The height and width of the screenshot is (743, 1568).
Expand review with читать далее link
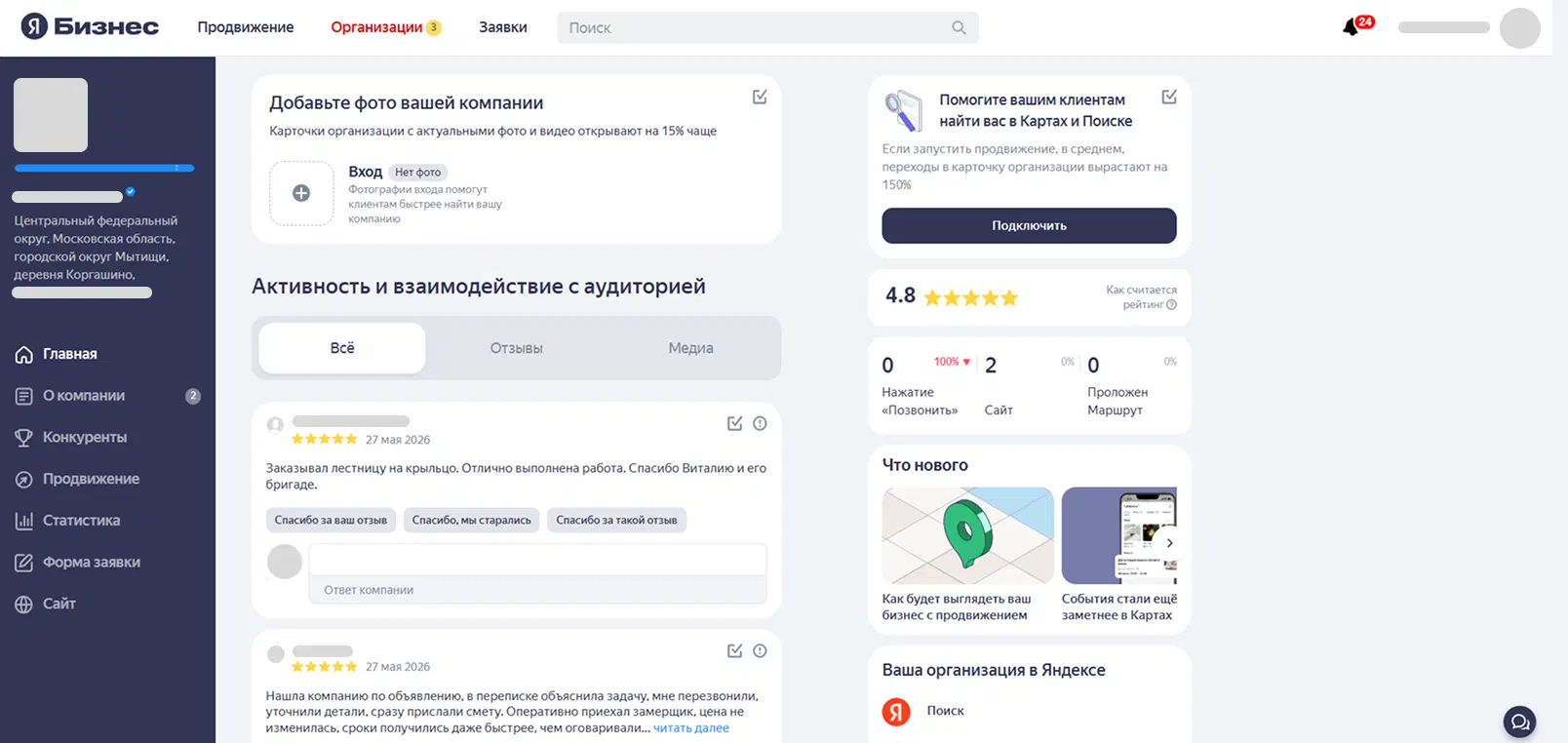[691, 728]
